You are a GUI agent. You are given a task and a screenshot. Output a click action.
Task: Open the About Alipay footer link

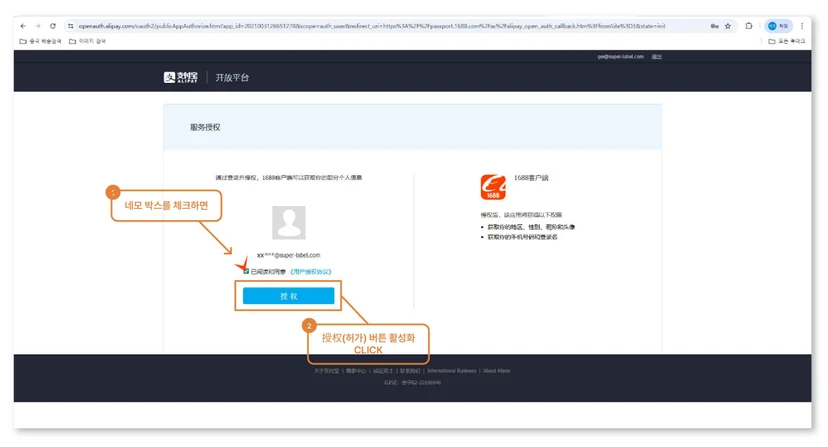496,371
